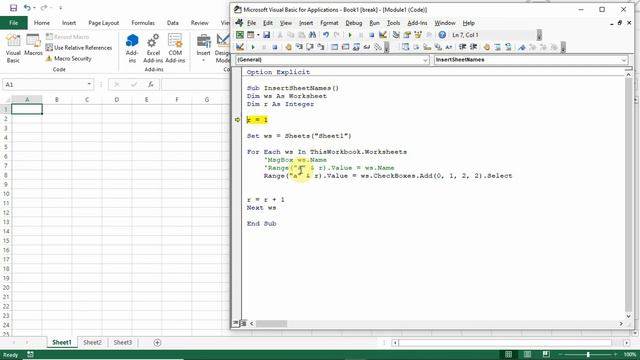Open the Name Box dropdown arrow
This screenshot has width=640, height=360.
(89, 84)
